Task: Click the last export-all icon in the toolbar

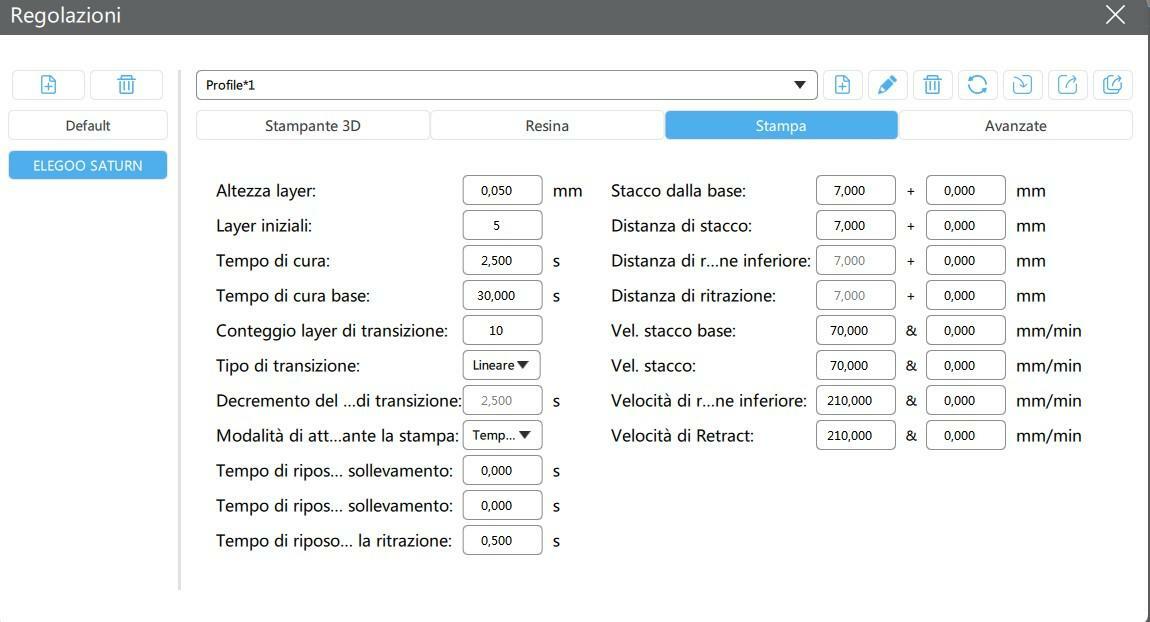Action: point(1113,85)
